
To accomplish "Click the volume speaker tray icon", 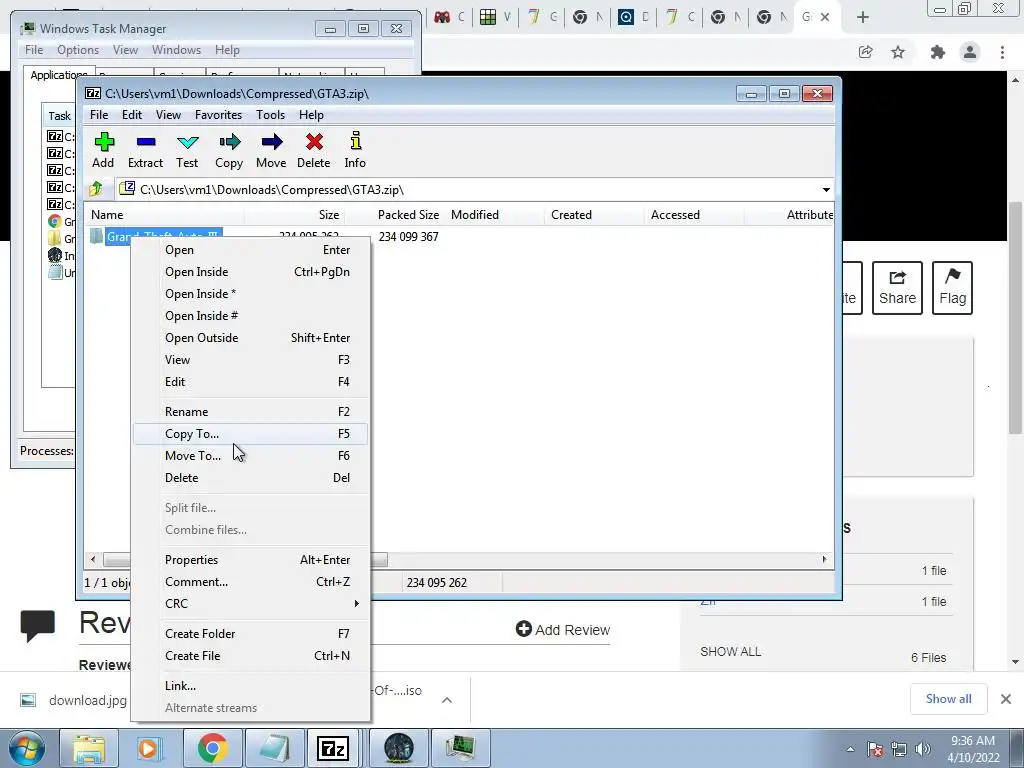I will [x=922, y=749].
